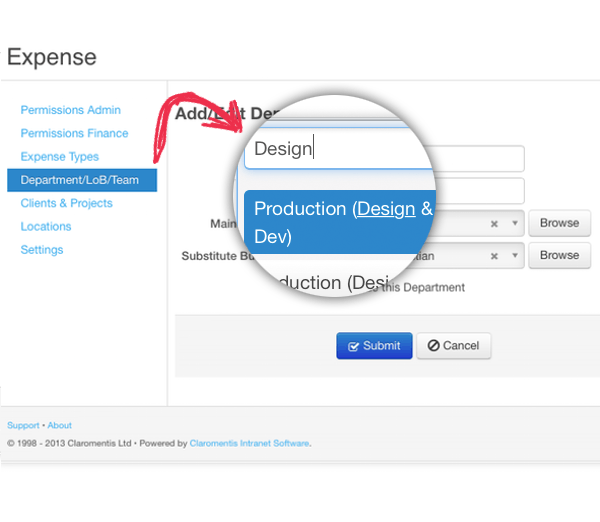This screenshot has height=522, width=600.
Task: Clear the Main selection with the x icon
Action: (494, 224)
